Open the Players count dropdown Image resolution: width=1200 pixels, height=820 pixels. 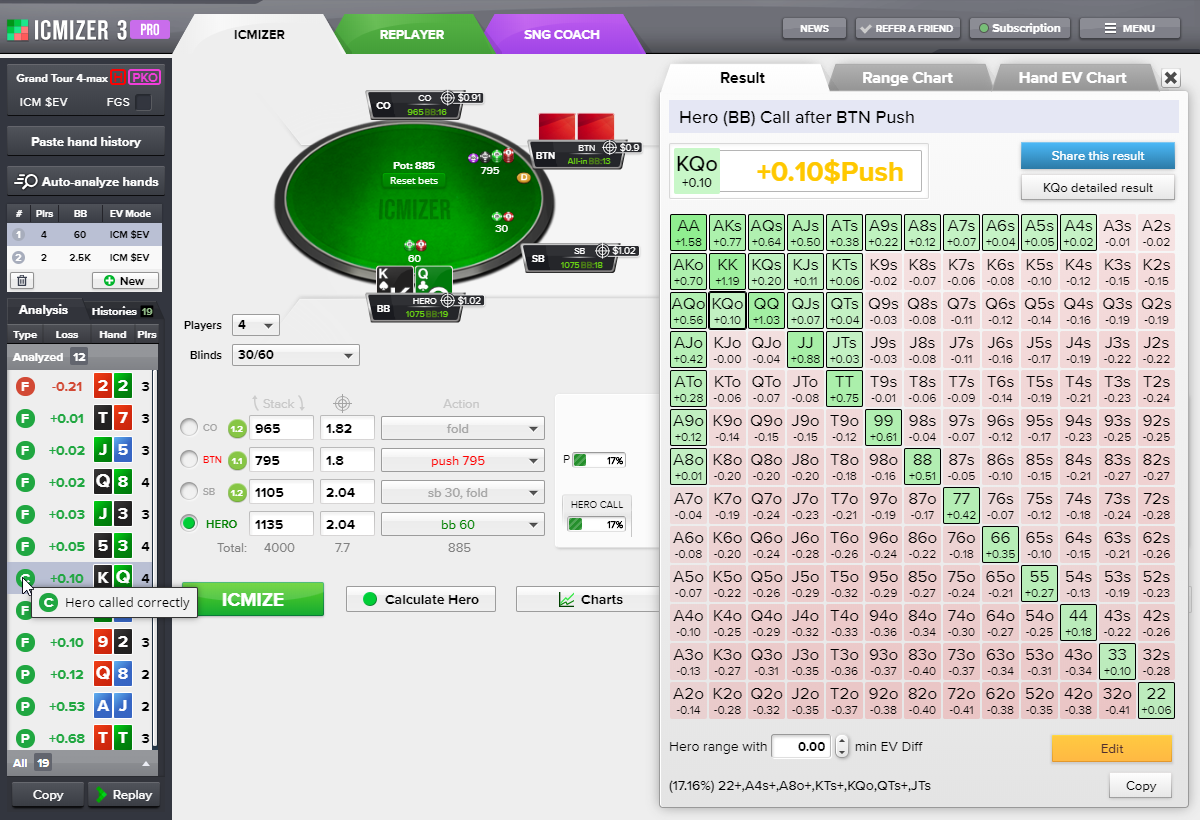click(x=255, y=325)
